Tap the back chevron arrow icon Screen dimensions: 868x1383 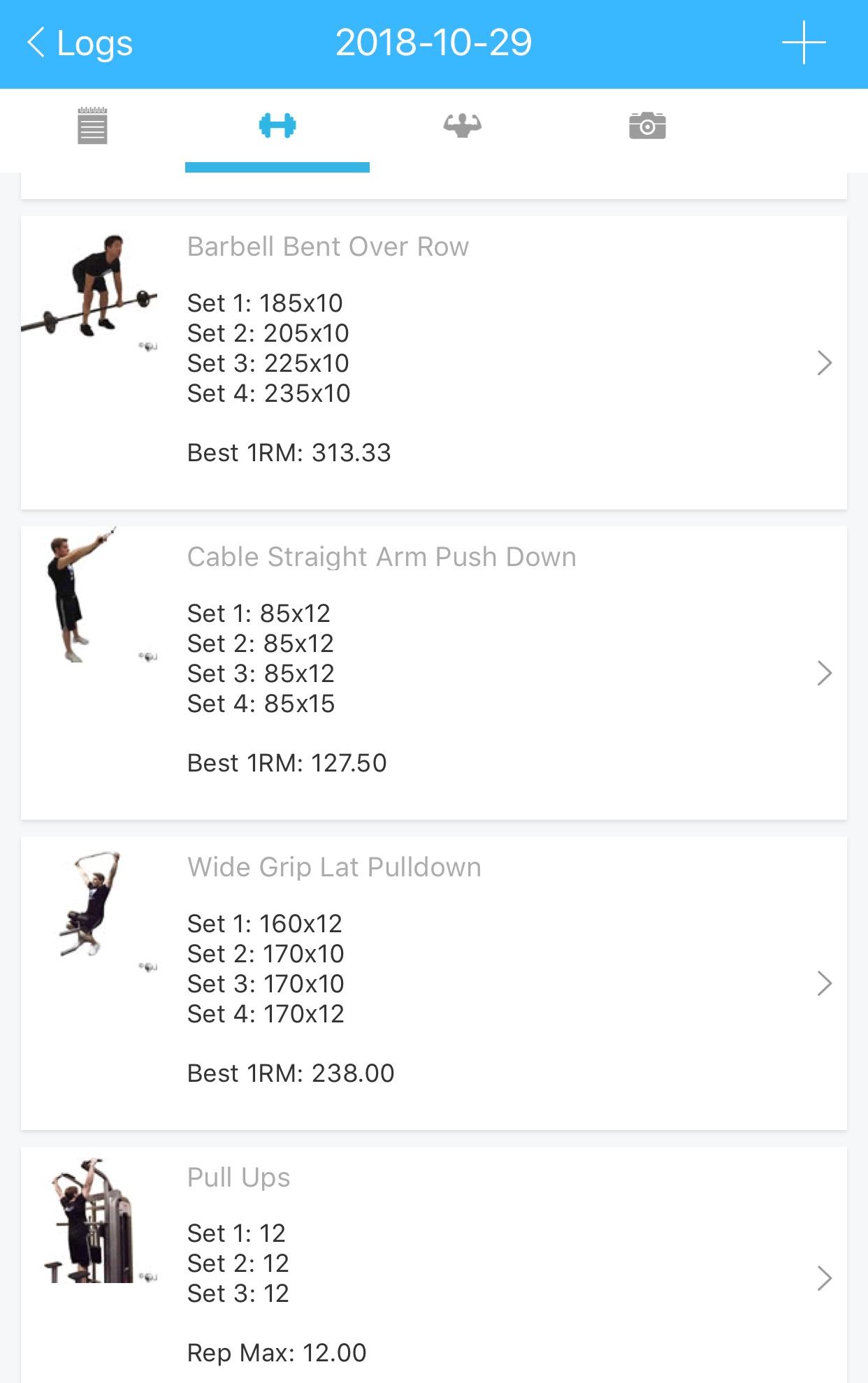[x=36, y=43]
